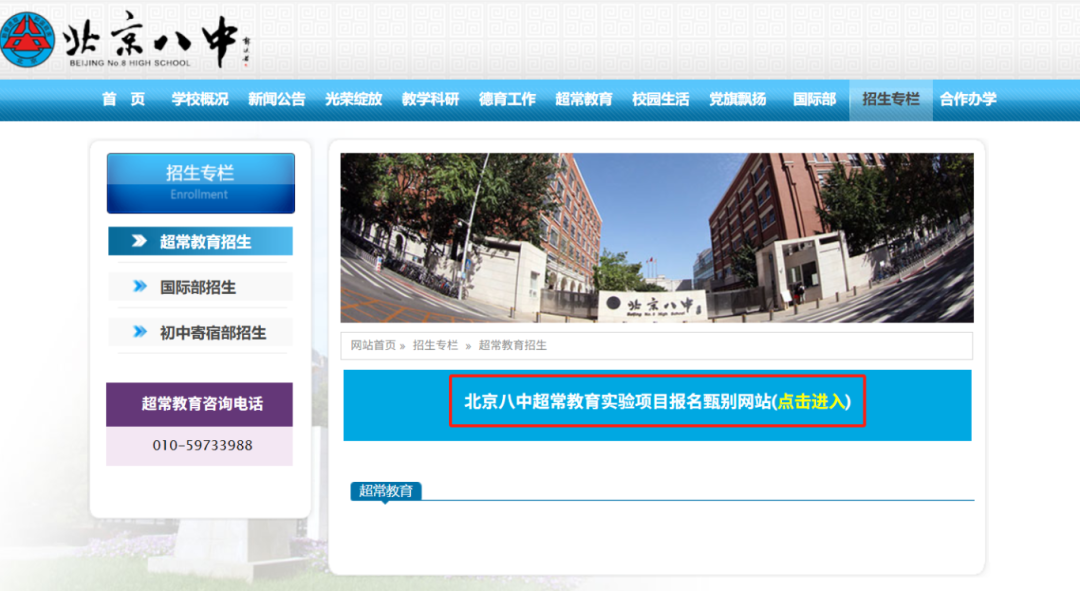Select 教学科研 in the navigation bar

pos(430,99)
